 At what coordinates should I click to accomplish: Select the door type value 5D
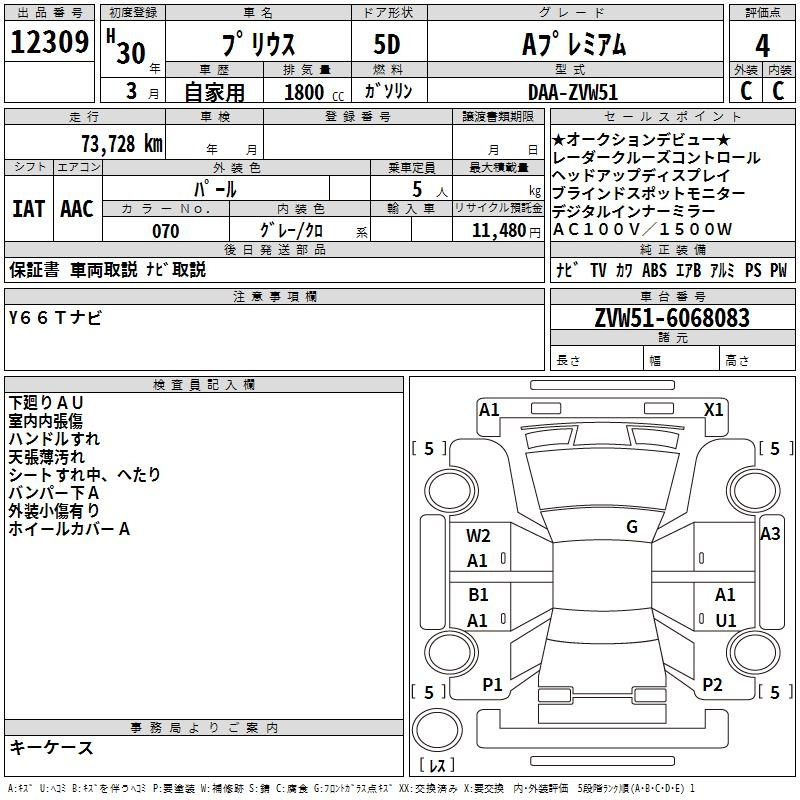387,44
